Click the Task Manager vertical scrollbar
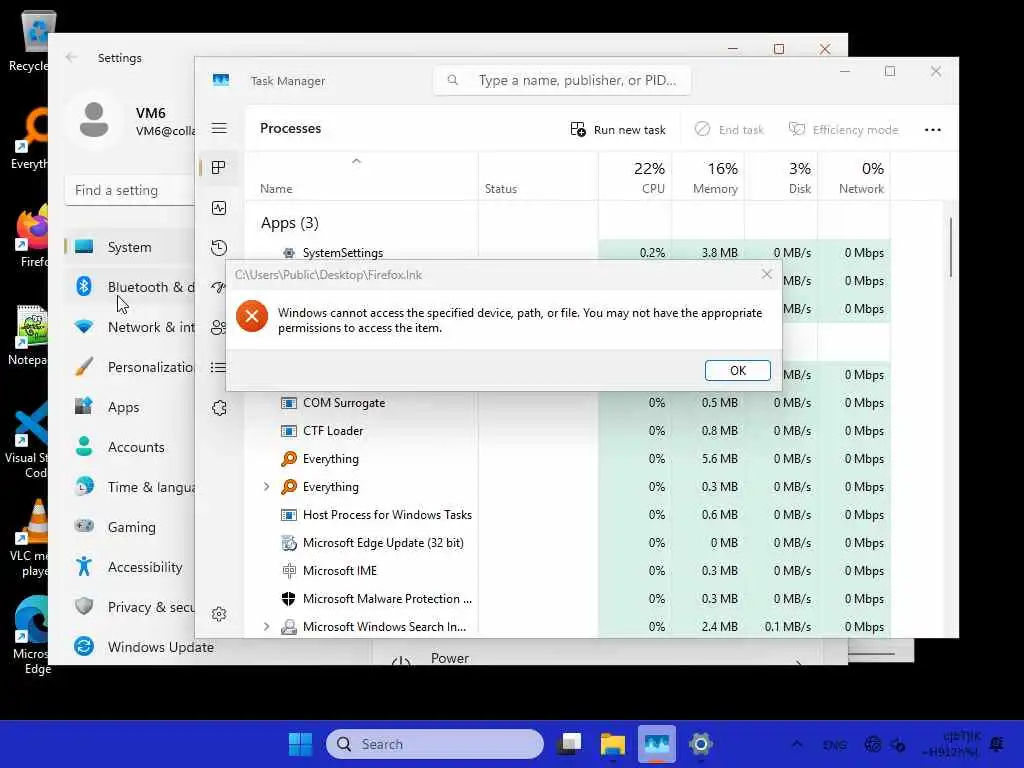Image resolution: width=1024 pixels, height=768 pixels. [x=951, y=248]
